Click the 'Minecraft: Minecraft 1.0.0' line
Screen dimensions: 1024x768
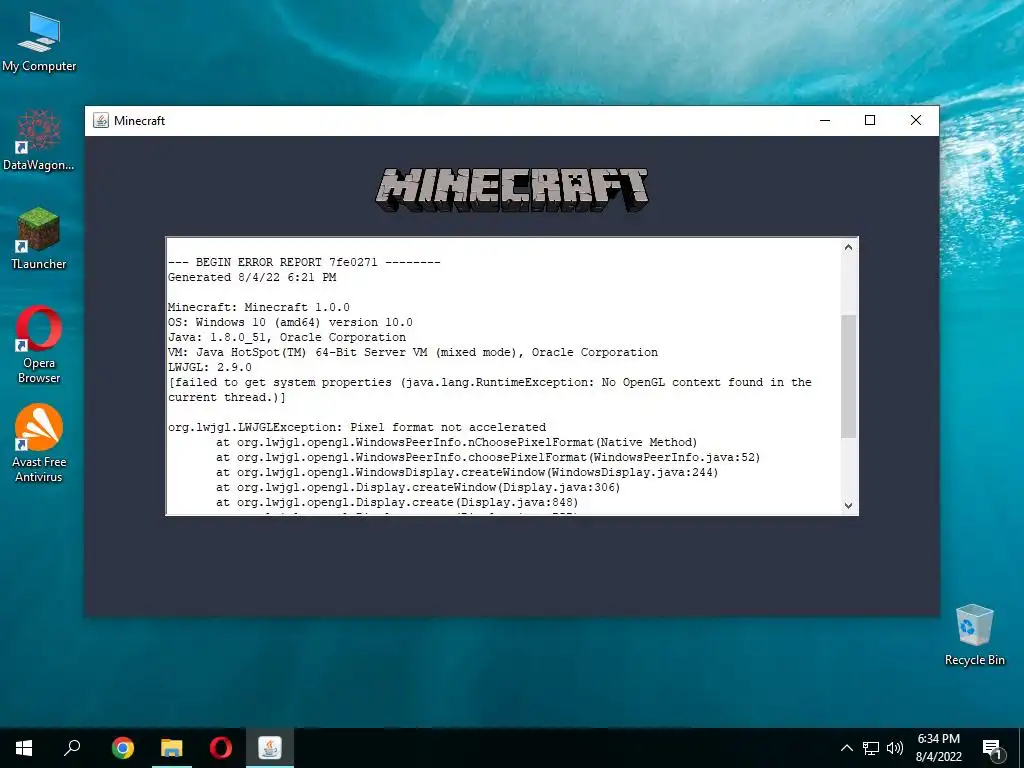point(259,307)
